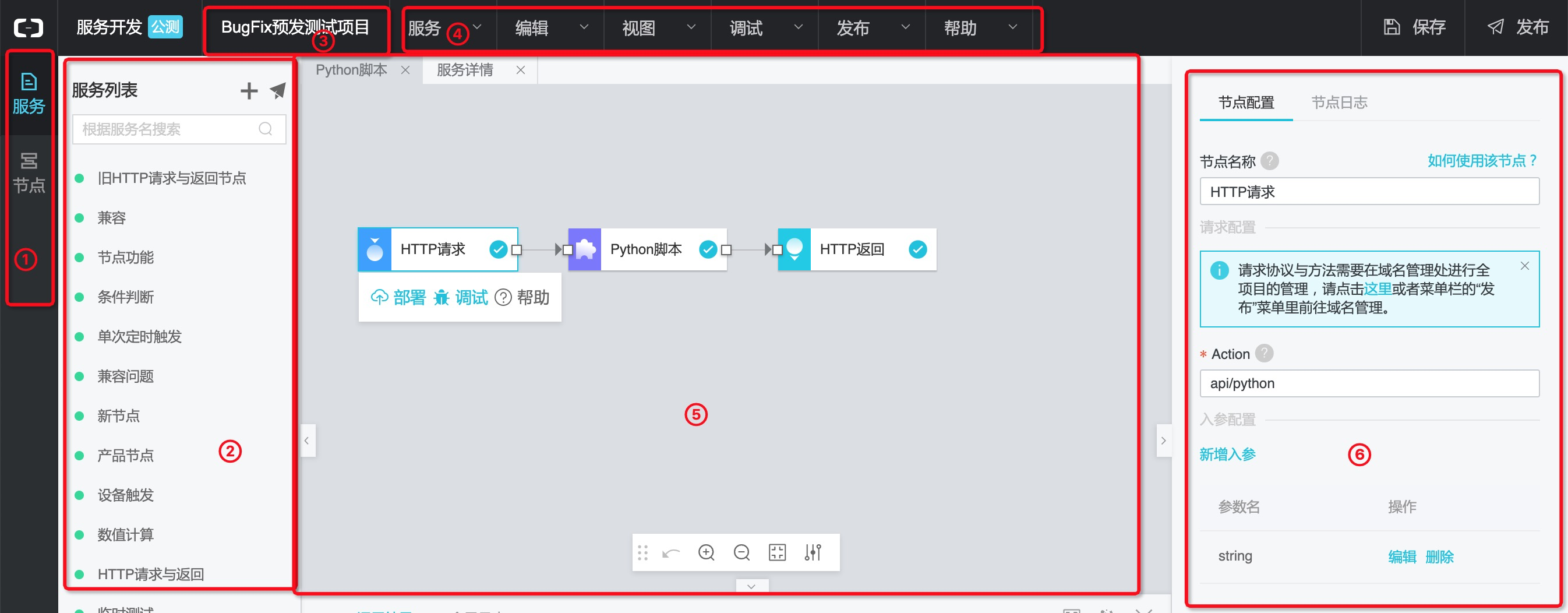Open 如何使用该节点 help link
1568x613 pixels.
tap(1483, 161)
